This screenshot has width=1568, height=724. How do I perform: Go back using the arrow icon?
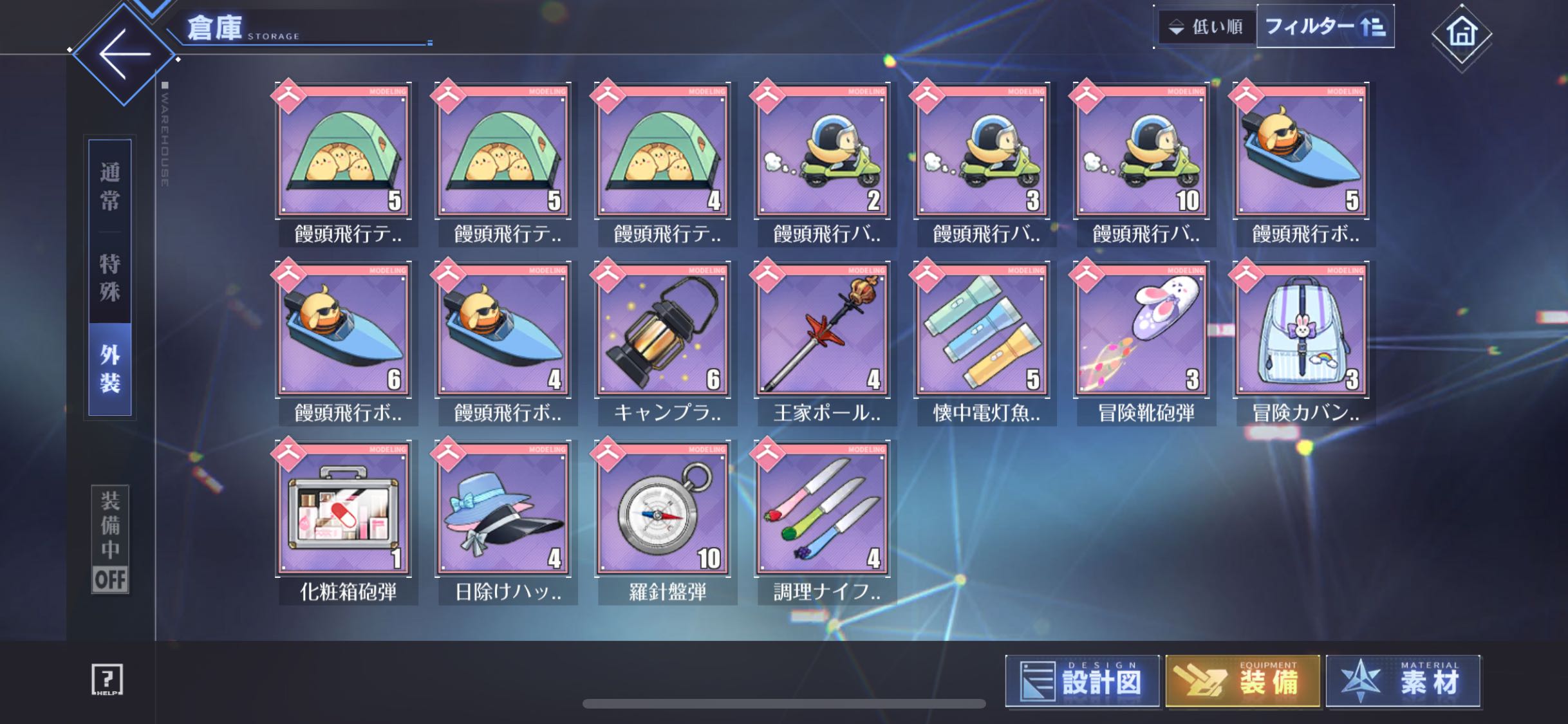coord(124,54)
